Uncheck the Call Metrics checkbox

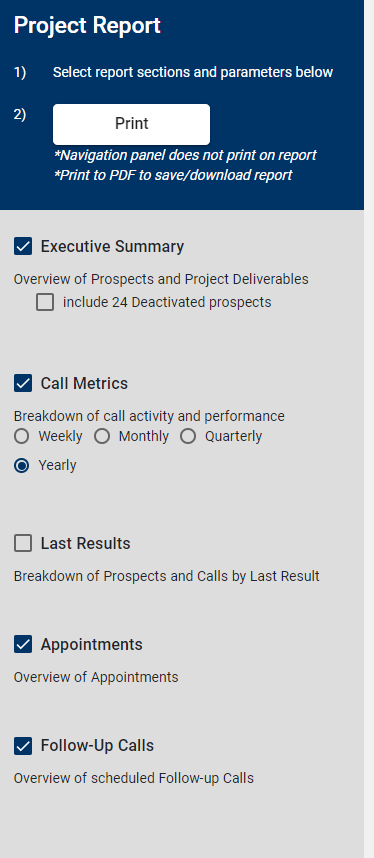pos(23,383)
